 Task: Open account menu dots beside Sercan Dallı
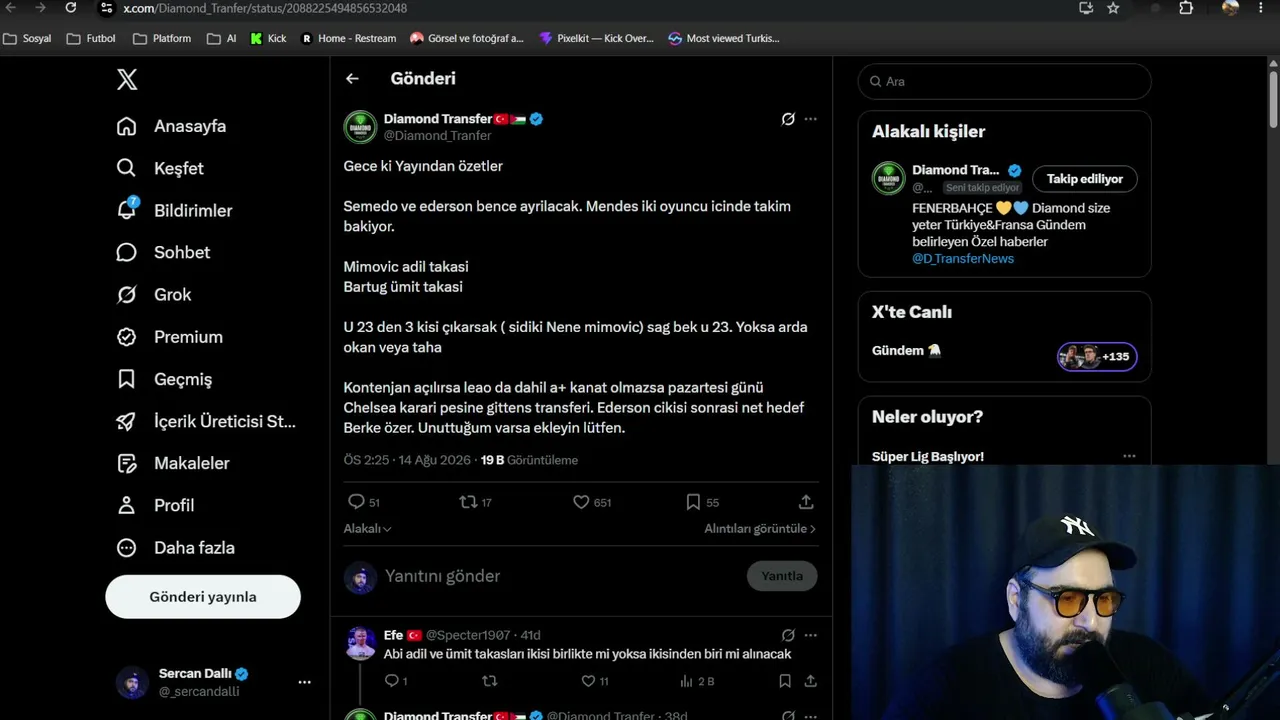tap(304, 682)
